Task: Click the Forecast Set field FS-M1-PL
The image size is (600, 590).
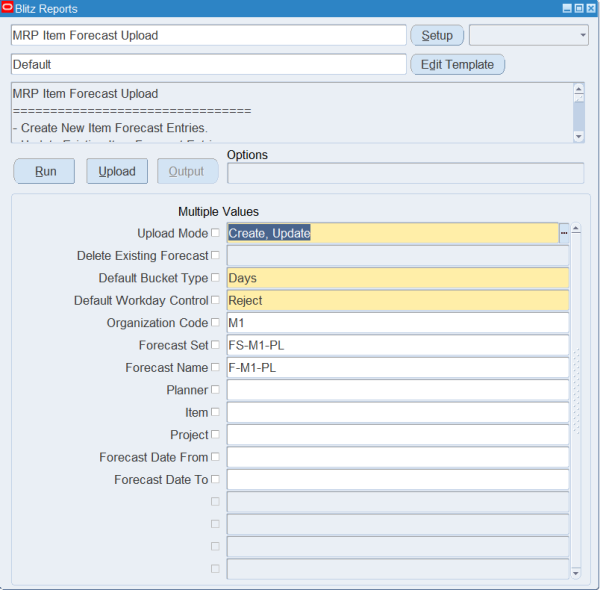Action: click(x=398, y=345)
